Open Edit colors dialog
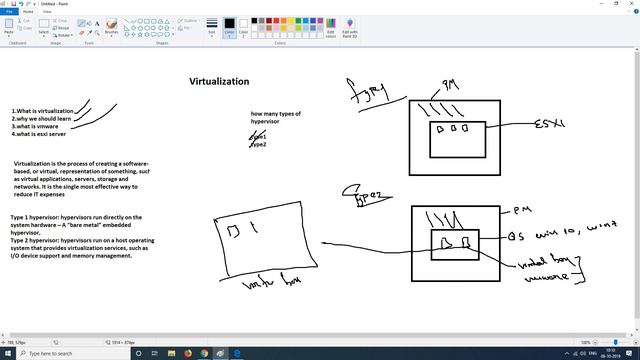Screen dimensions: 640x360 [331, 28]
